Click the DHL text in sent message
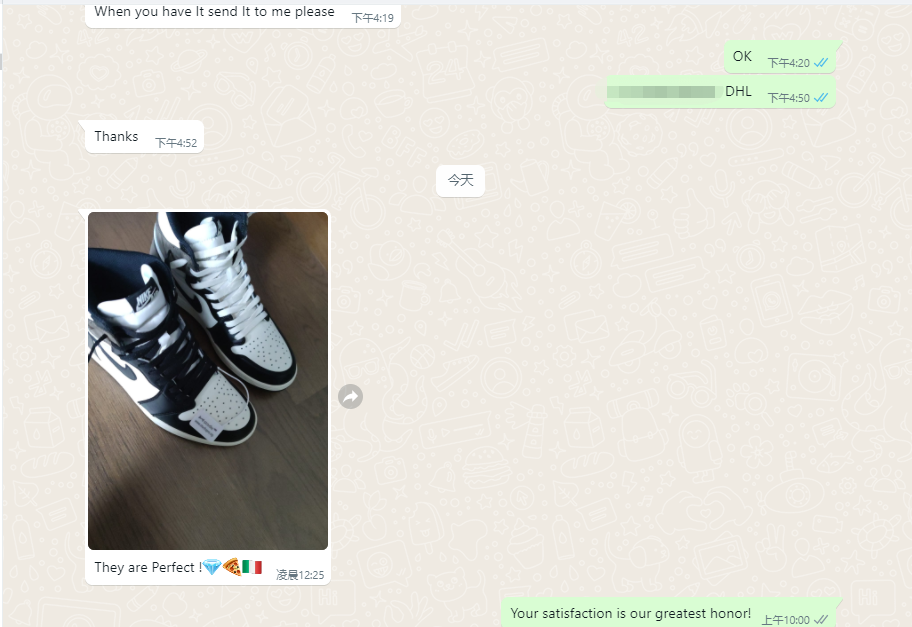This screenshot has height=627, width=912. [x=738, y=91]
